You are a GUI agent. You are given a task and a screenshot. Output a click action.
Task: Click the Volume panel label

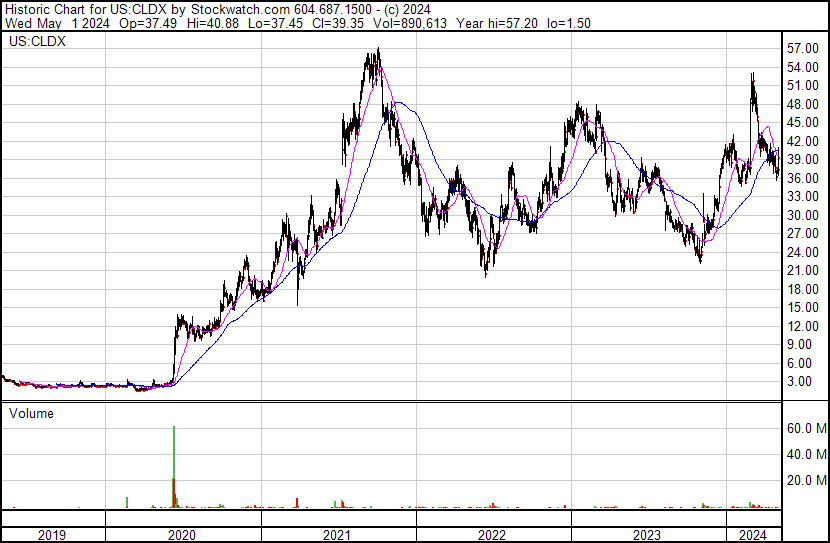click(x=31, y=413)
